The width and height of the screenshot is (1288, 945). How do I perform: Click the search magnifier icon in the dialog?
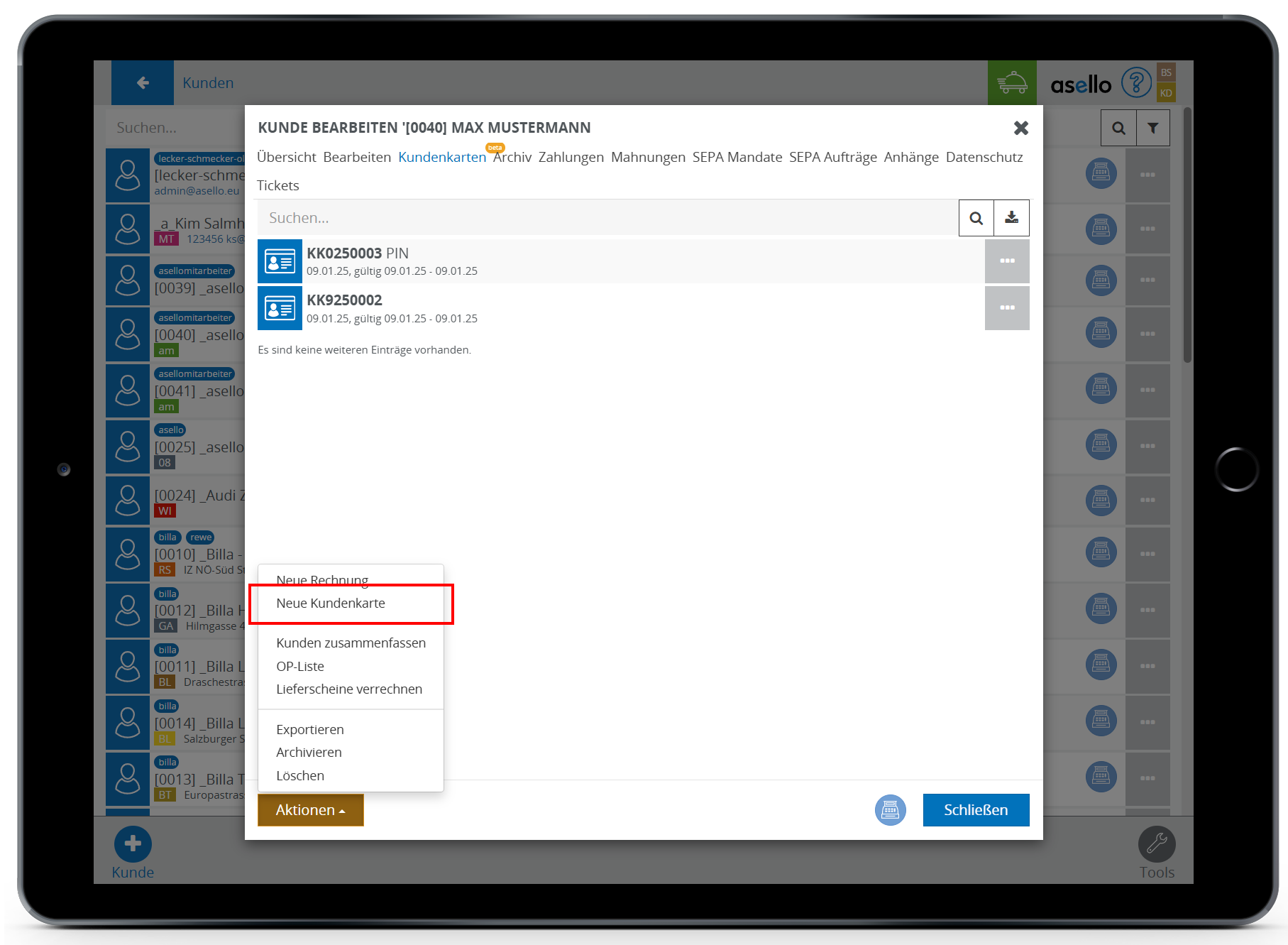(x=976, y=218)
